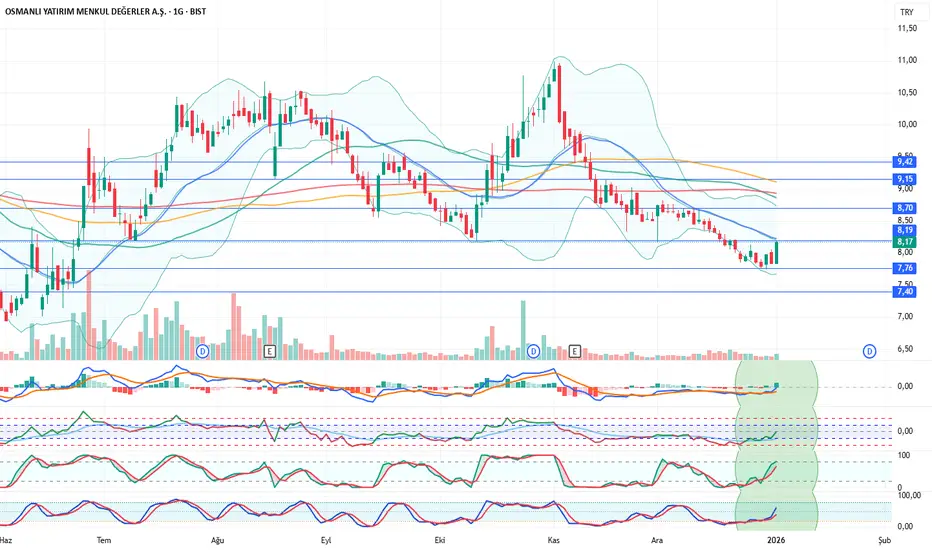Image resolution: width=932 pixels, height=550 pixels.
Task: Open the TRY currency selector
Action: [906, 12]
